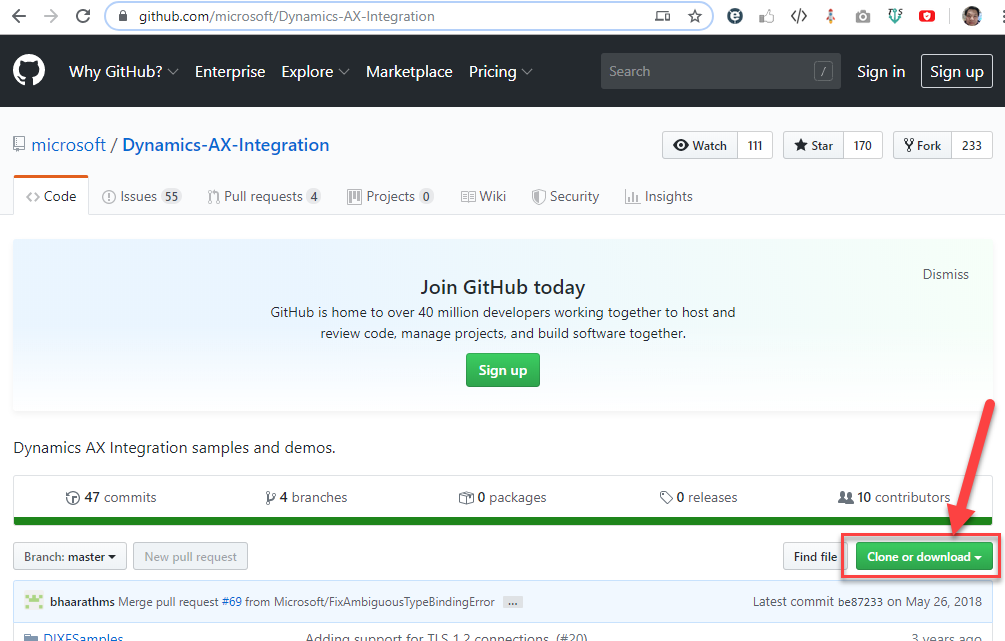Switch to the Pull requests tab
Viewport: 1005px width, 641px height.
tap(263, 196)
